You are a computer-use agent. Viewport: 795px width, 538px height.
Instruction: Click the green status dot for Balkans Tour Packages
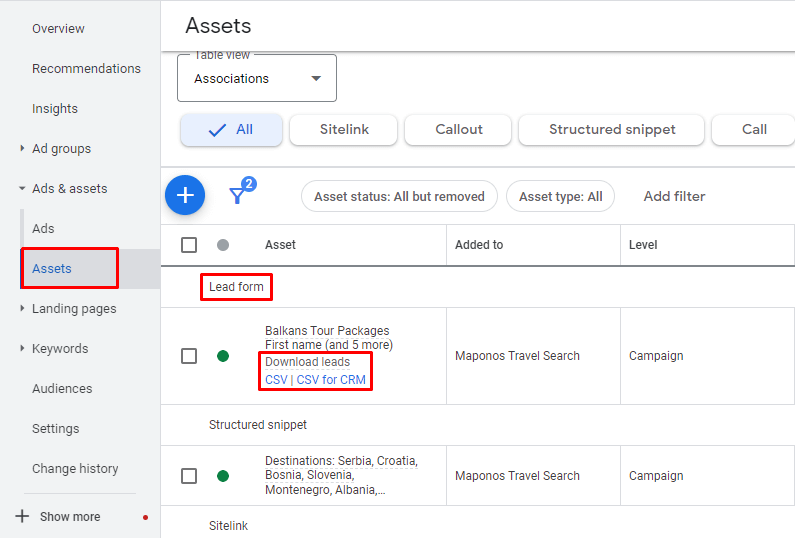pos(223,356)
